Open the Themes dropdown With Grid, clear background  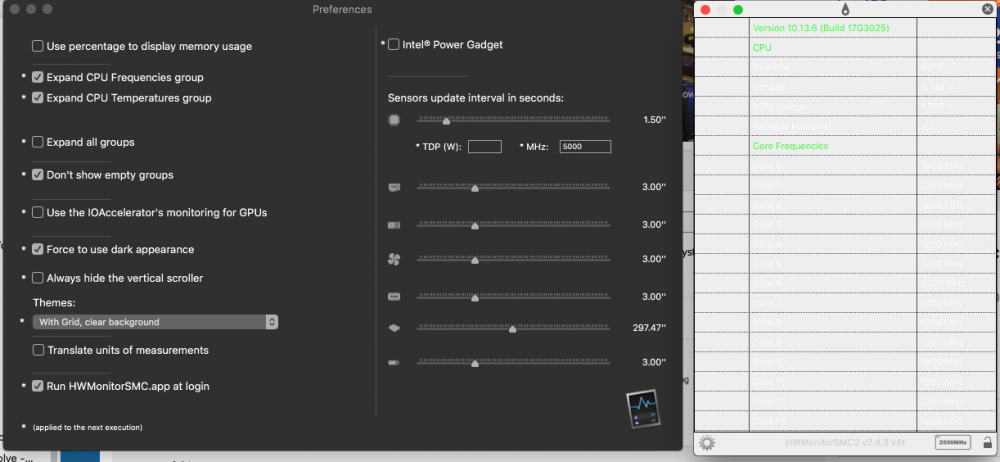[156, 322]
